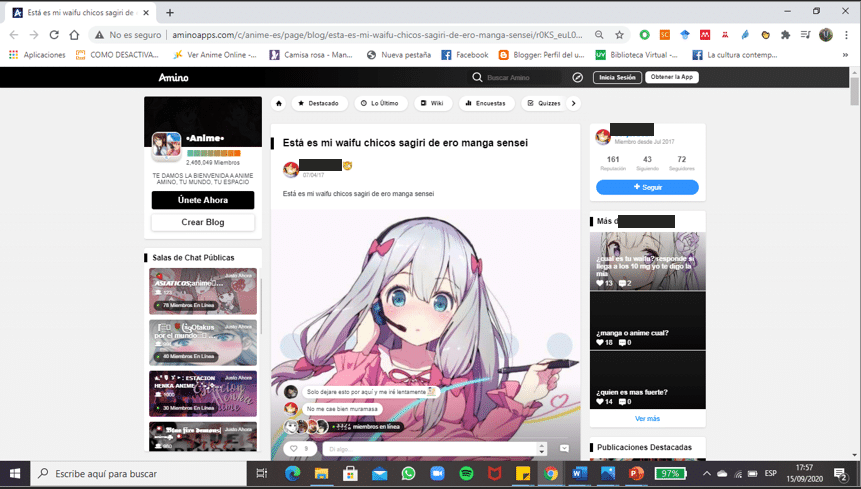The width and height of the screenshot is (861, 489).
Task: Open Otakus por el mundo chat
Action: pyautogui.click(x=203, y=342)
